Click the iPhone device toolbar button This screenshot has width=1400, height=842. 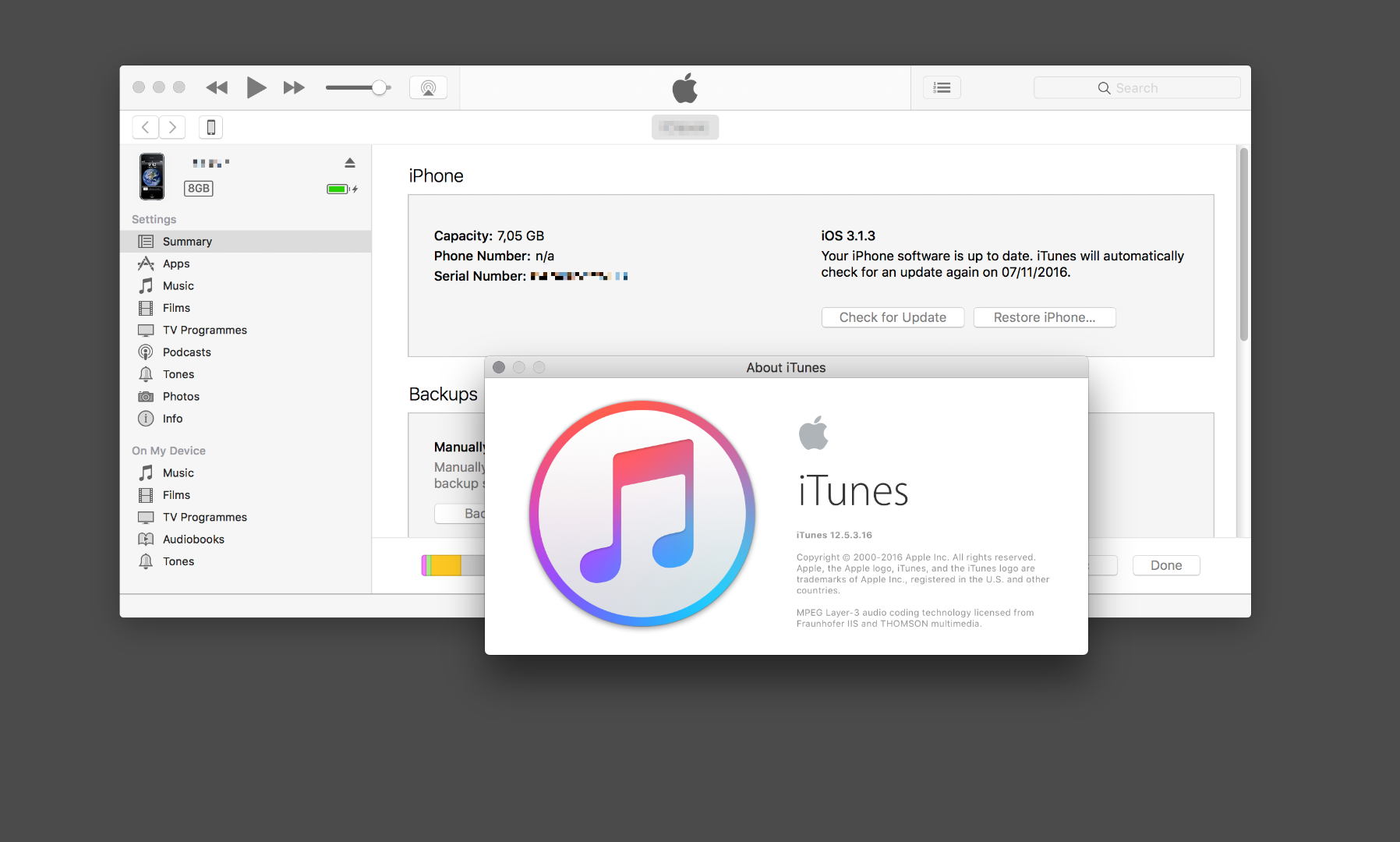coord(210,127)
